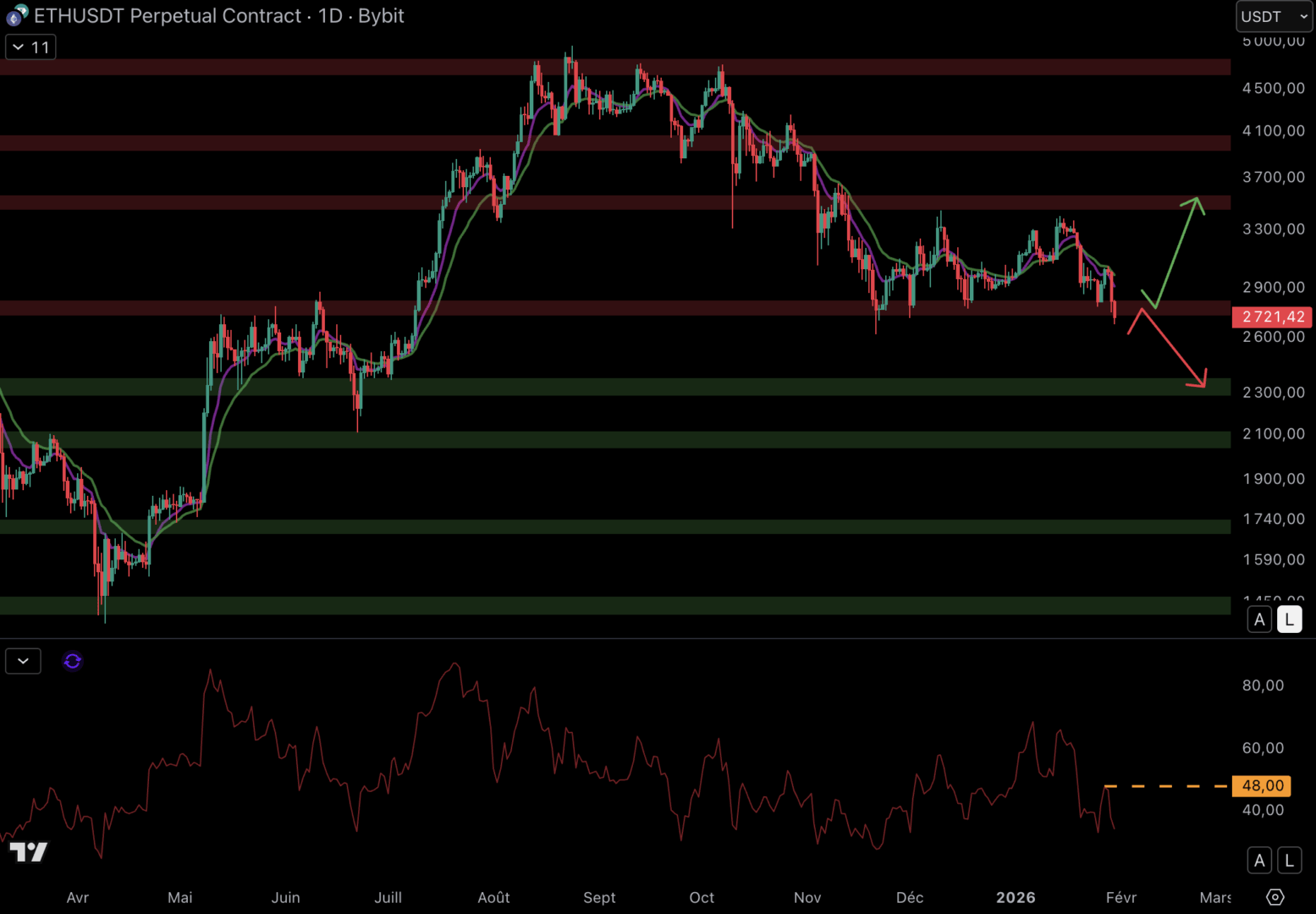Expand the lower indicator pane legend chevron

pyautogui.click(x=23, y=661)
